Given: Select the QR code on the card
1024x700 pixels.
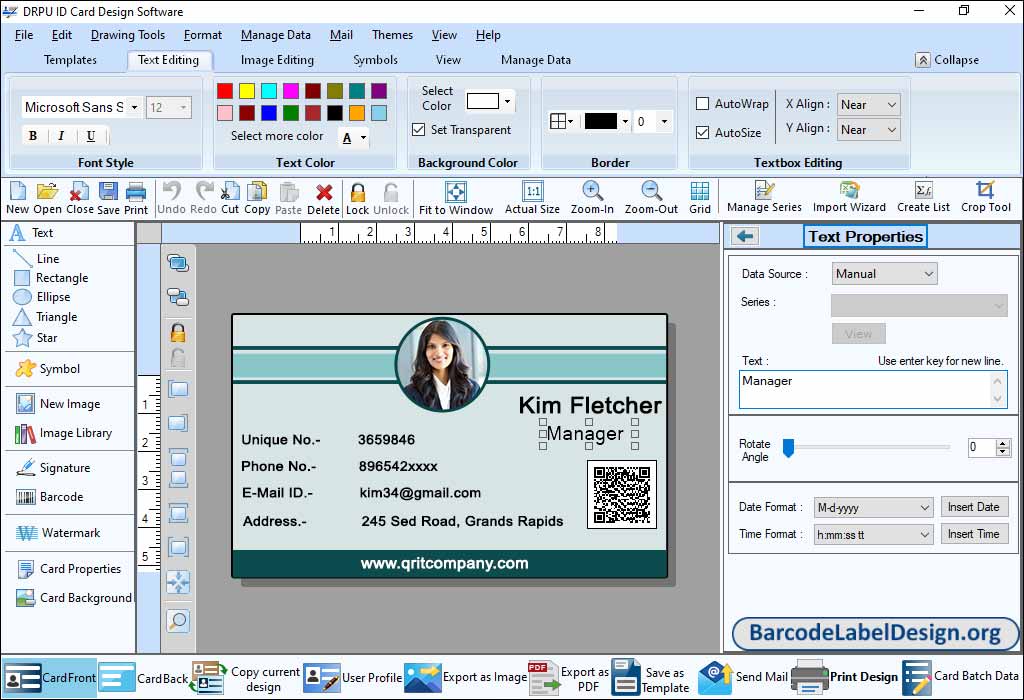Looking at the screenshot, I should pos(622,494).
